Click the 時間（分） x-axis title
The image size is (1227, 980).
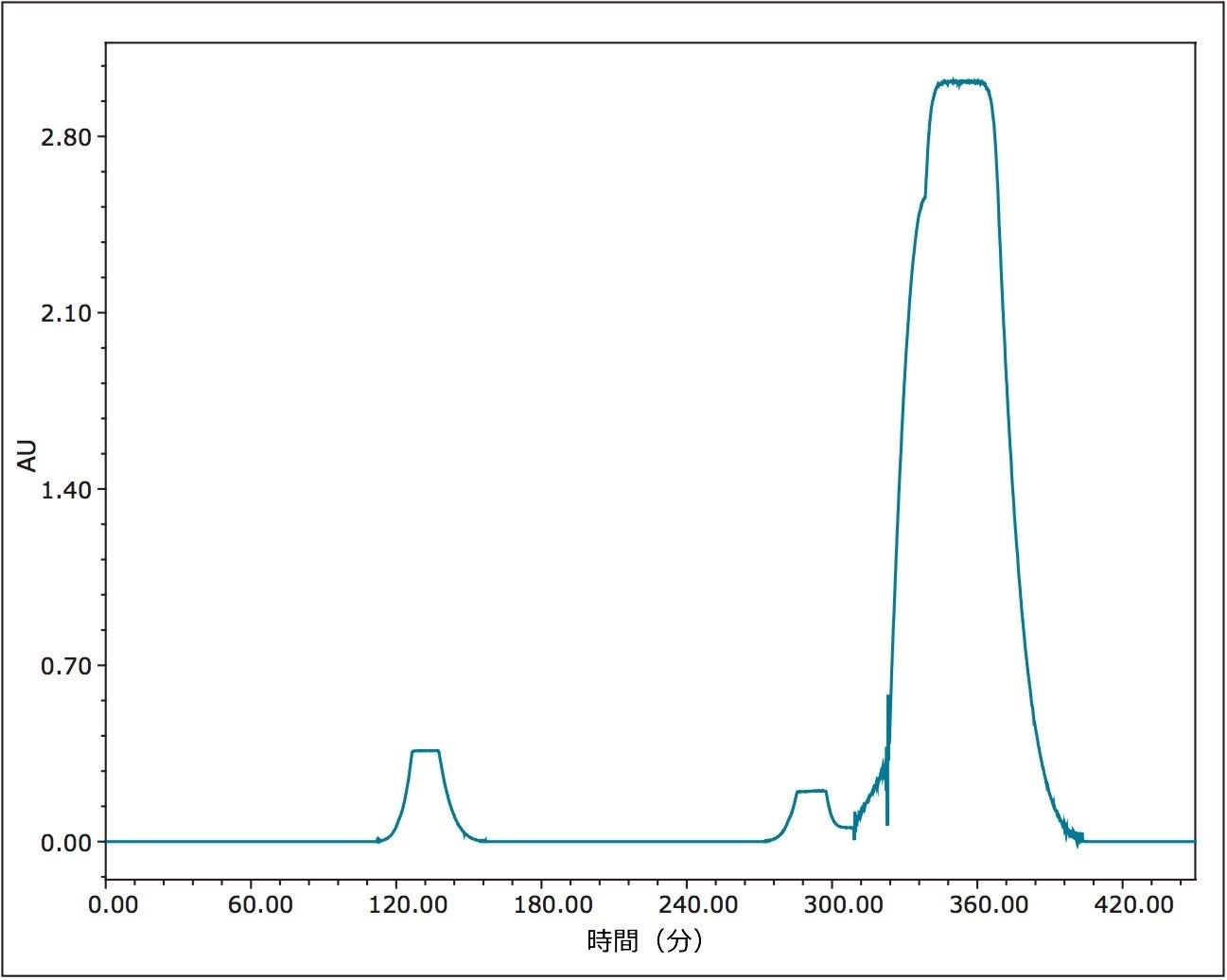tap(647, 942)
